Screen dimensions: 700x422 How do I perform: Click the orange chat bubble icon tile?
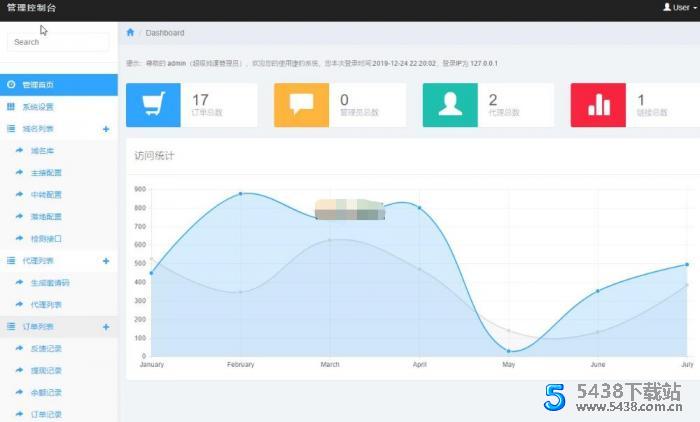(x=301, y=105)
